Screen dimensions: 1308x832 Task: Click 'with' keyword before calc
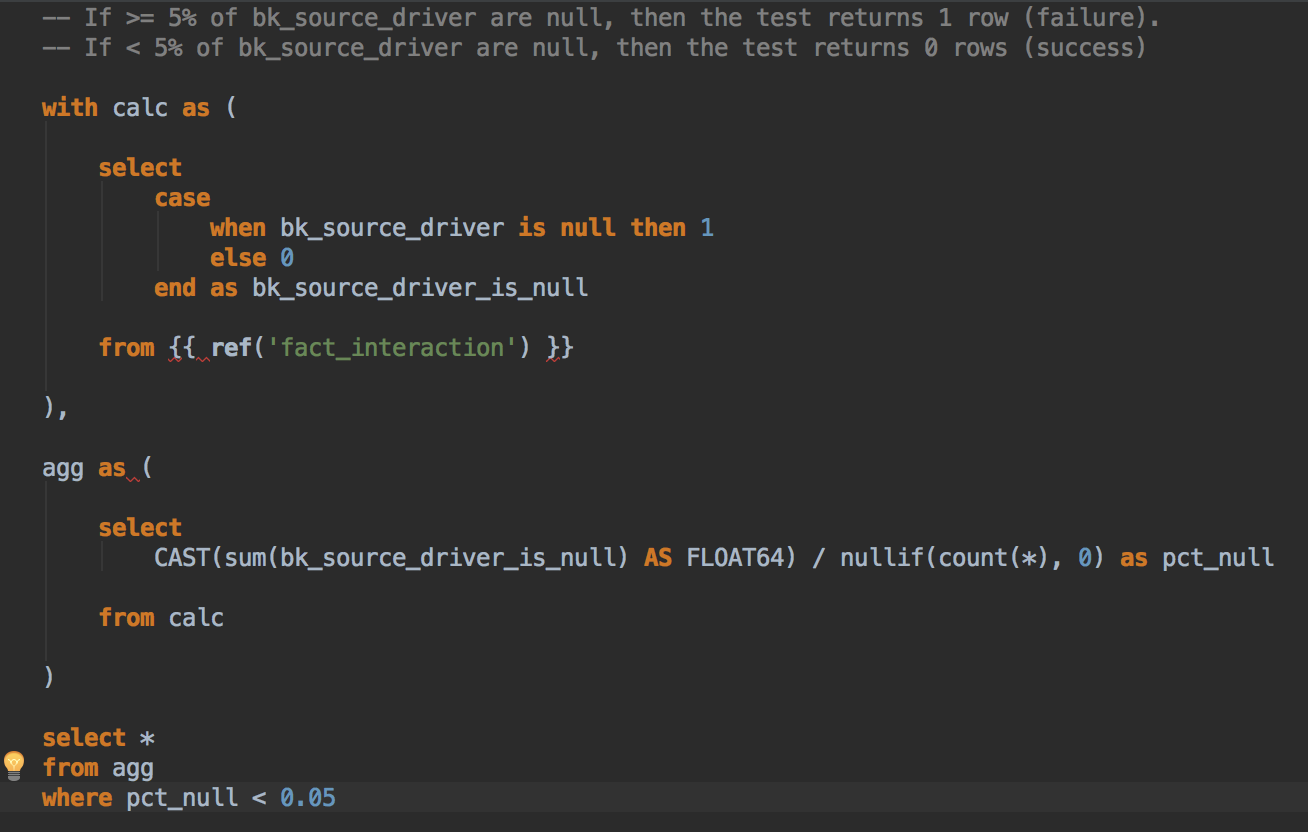point(70,108)
